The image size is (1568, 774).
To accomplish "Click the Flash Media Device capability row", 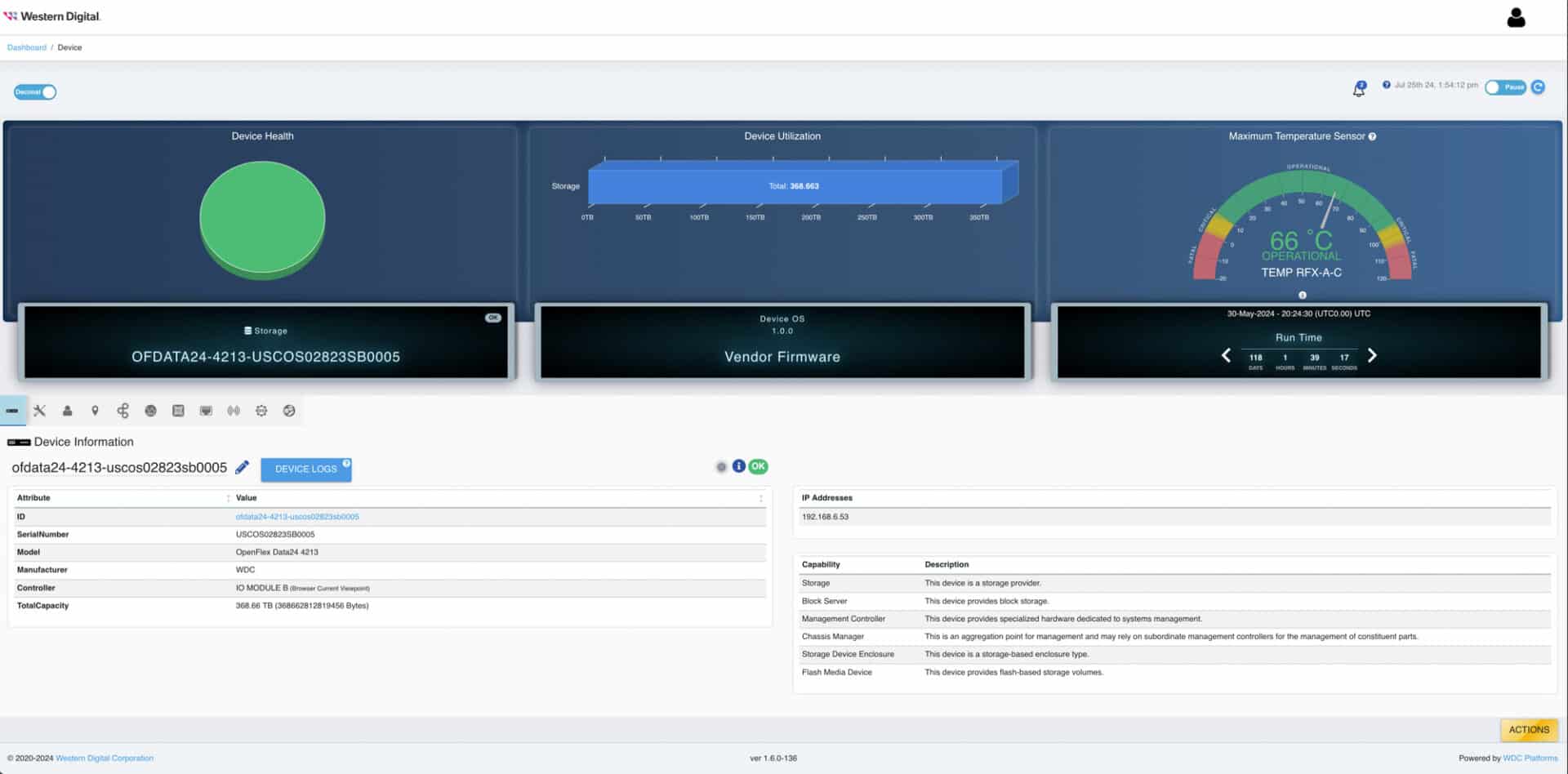I will [1174, 673].
